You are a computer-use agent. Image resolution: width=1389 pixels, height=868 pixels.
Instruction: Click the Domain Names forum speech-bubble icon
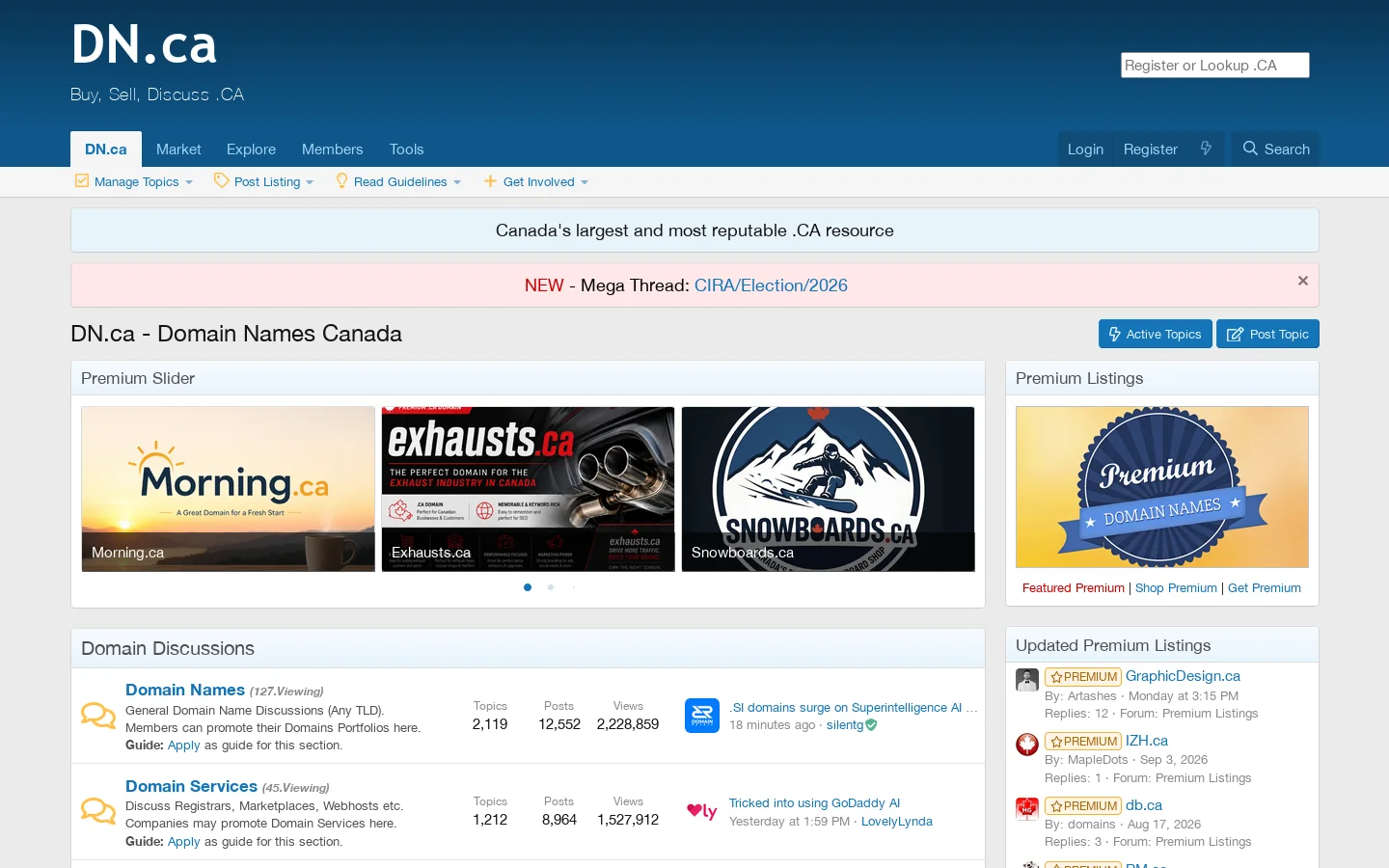(x=97, y=716)
